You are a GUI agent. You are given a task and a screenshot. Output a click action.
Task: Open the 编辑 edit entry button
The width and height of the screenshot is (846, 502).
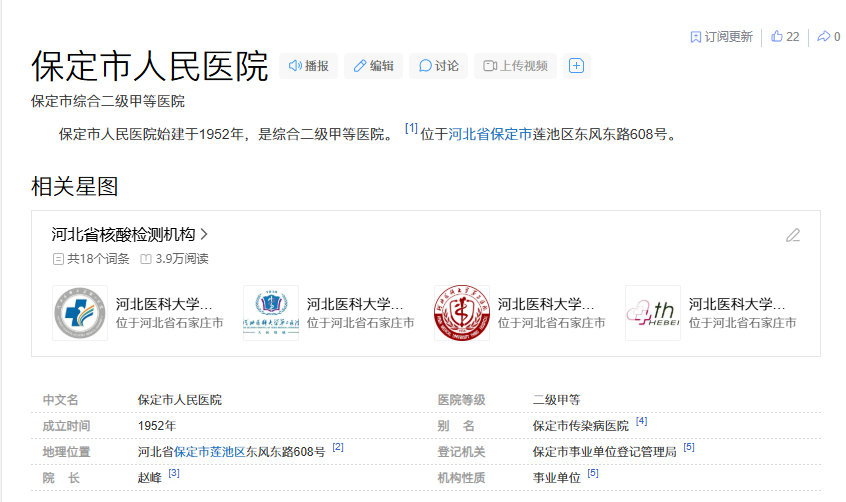373,66
